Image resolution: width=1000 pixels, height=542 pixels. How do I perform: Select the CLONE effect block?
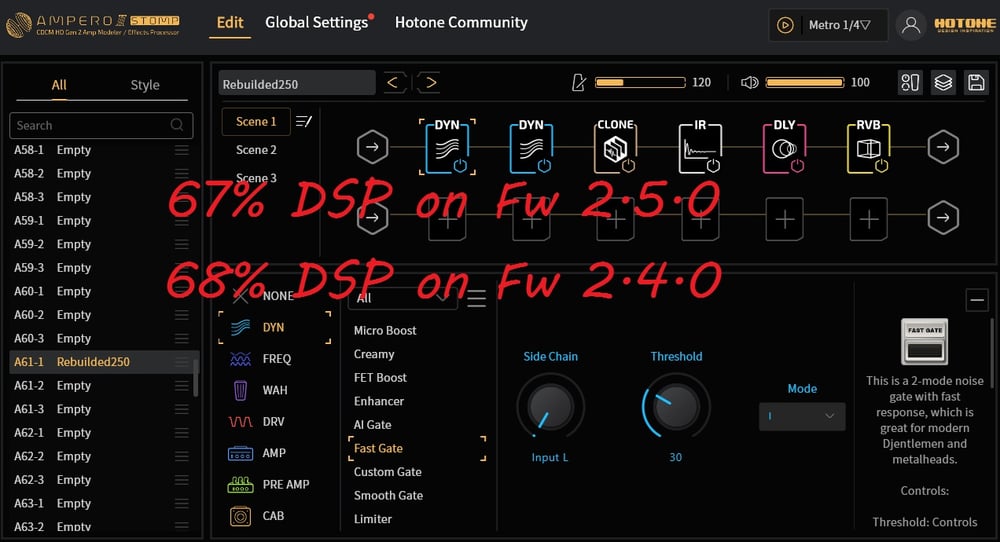pos(615,147)
